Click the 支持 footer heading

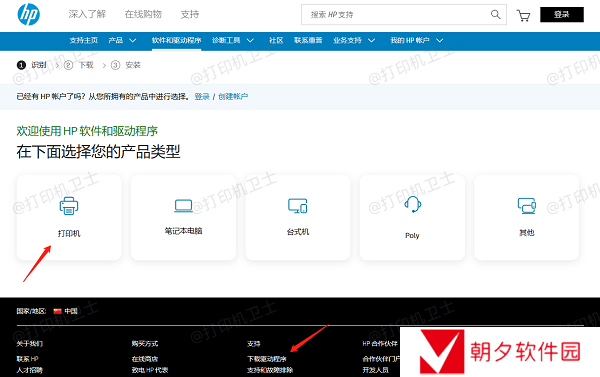(x=254, y=344)
